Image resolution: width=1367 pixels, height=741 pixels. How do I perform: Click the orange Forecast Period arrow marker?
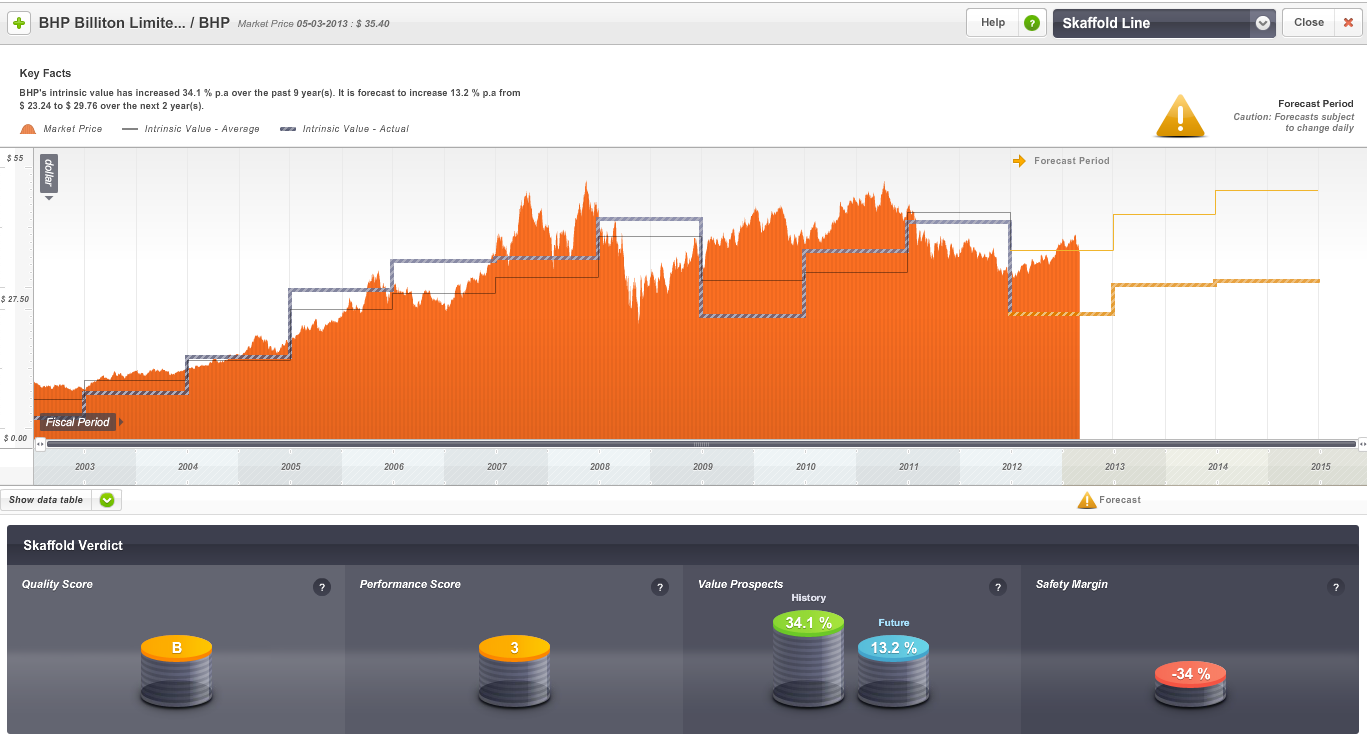point(1019,160)
